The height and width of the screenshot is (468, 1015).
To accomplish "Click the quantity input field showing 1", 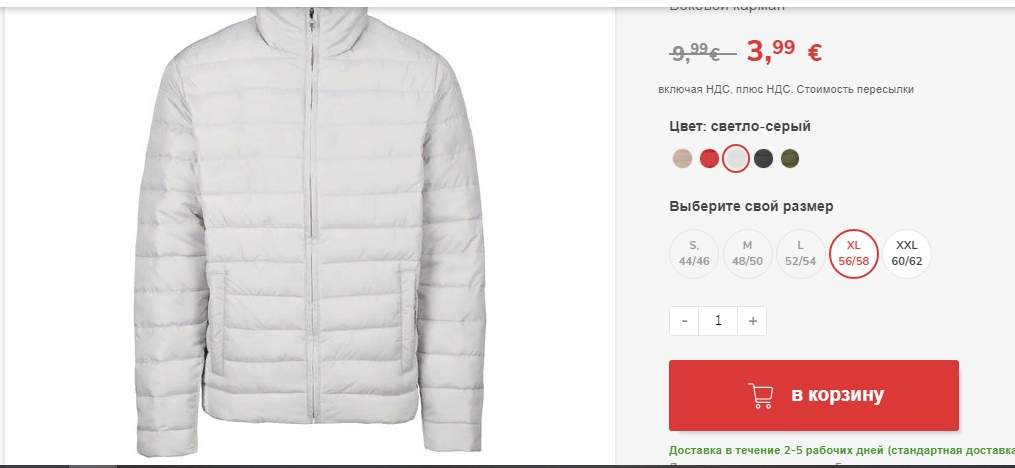I will (x=719, y=321).
